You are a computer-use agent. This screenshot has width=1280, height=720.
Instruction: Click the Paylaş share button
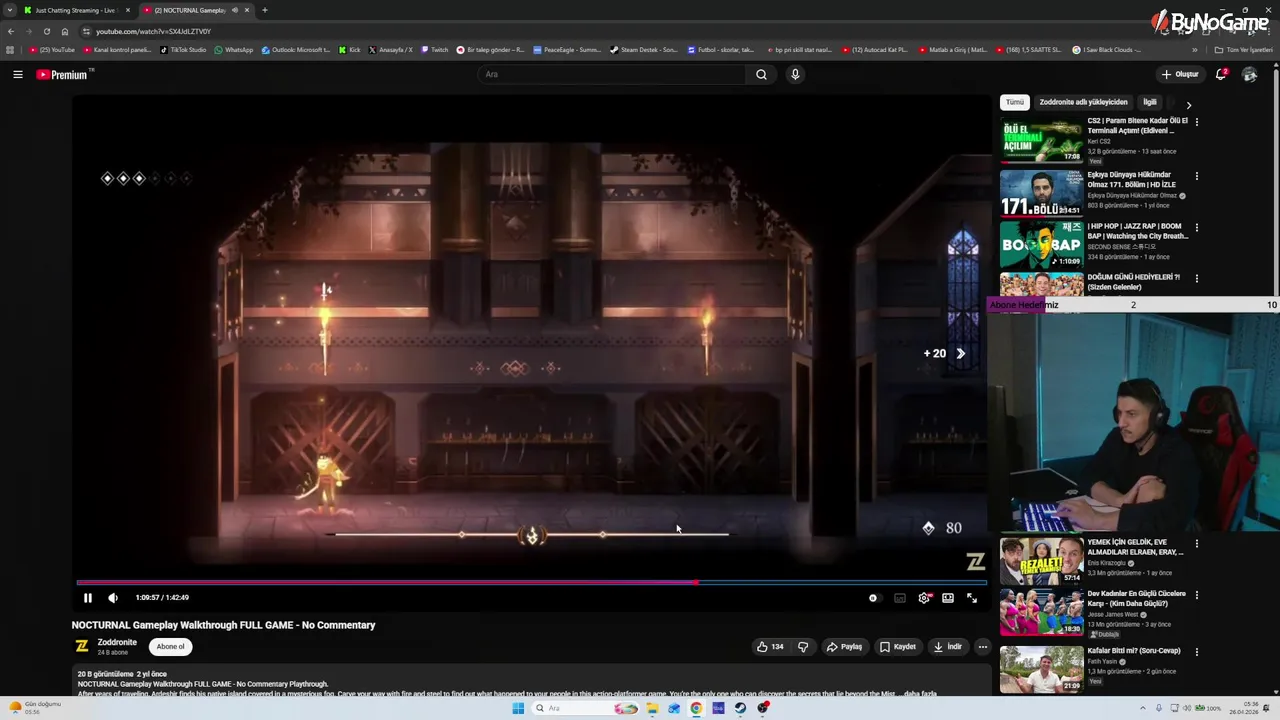click(844, 647)
